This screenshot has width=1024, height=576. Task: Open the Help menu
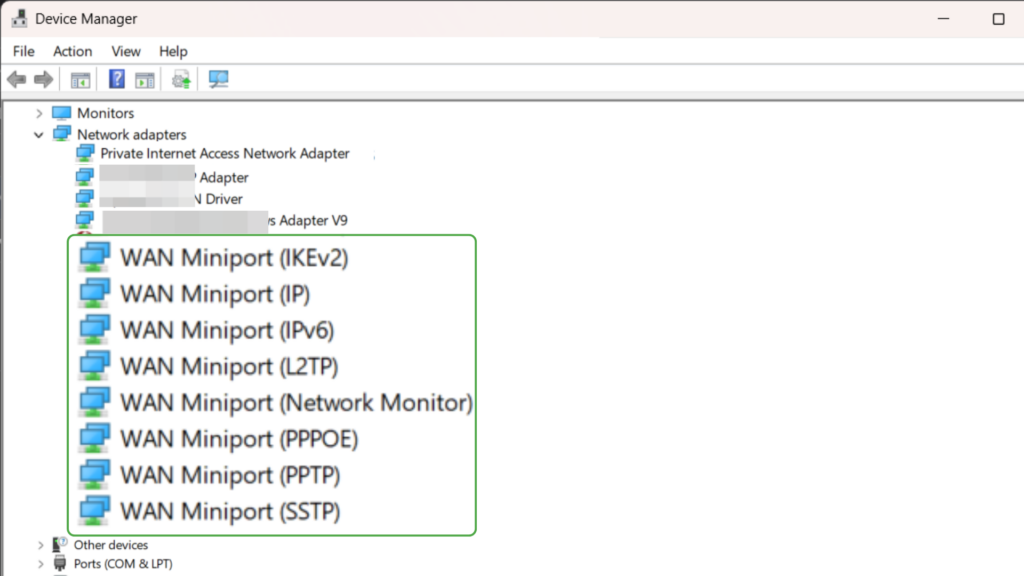pyautogui.click(x=173, y=51)
